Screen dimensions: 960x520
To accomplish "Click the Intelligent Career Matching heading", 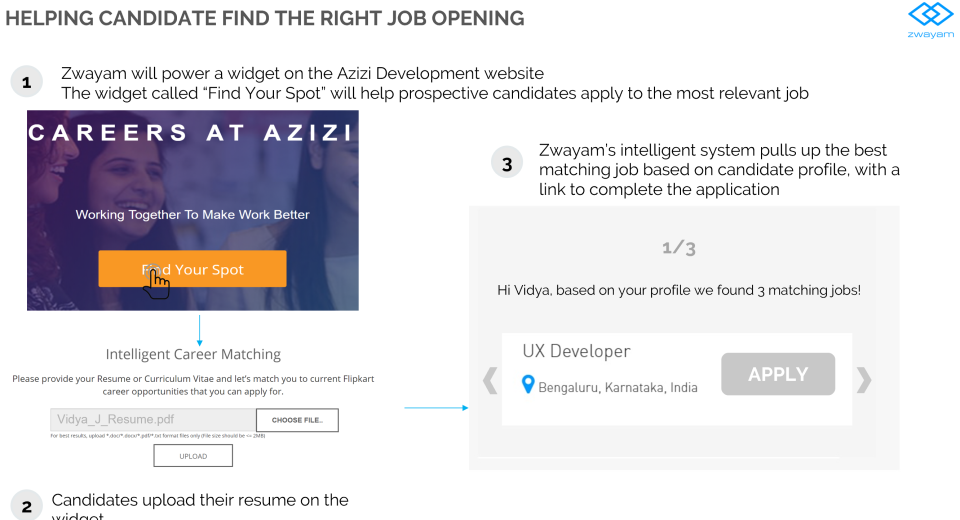I will 193,354.
